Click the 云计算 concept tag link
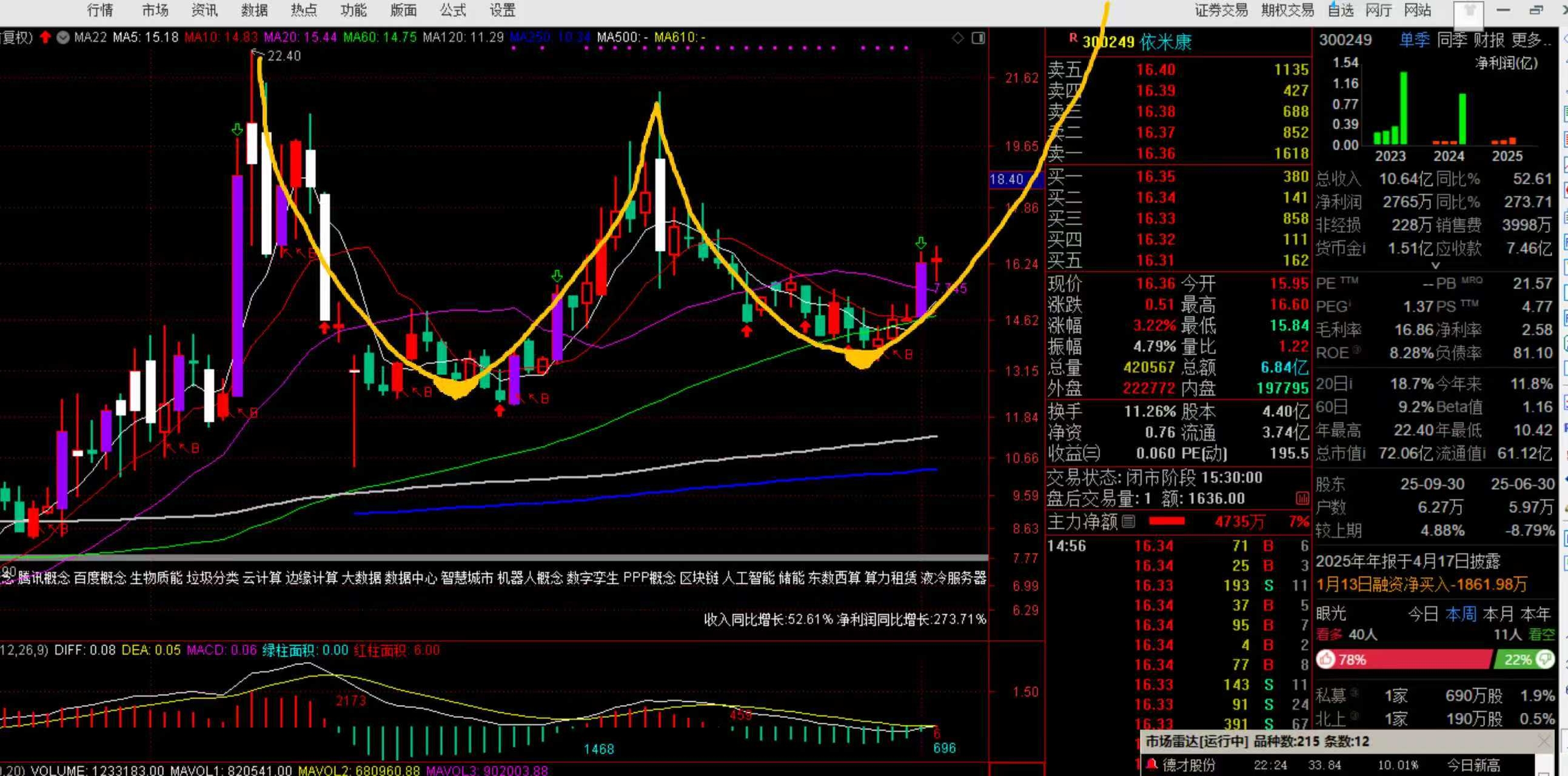This screenshot has height=776, width=1568. point(262,578)
